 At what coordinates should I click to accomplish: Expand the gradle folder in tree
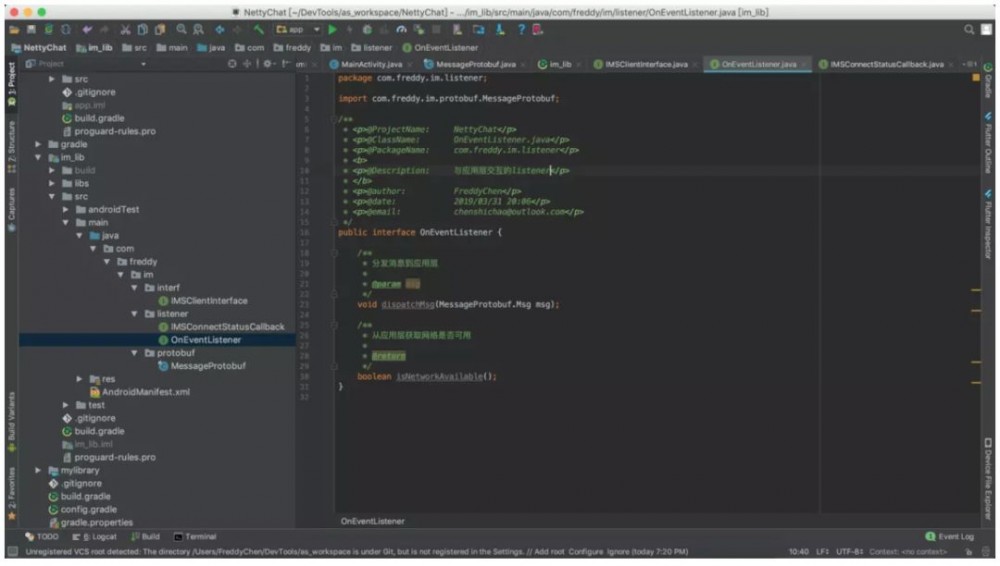[x=38, y=144]
